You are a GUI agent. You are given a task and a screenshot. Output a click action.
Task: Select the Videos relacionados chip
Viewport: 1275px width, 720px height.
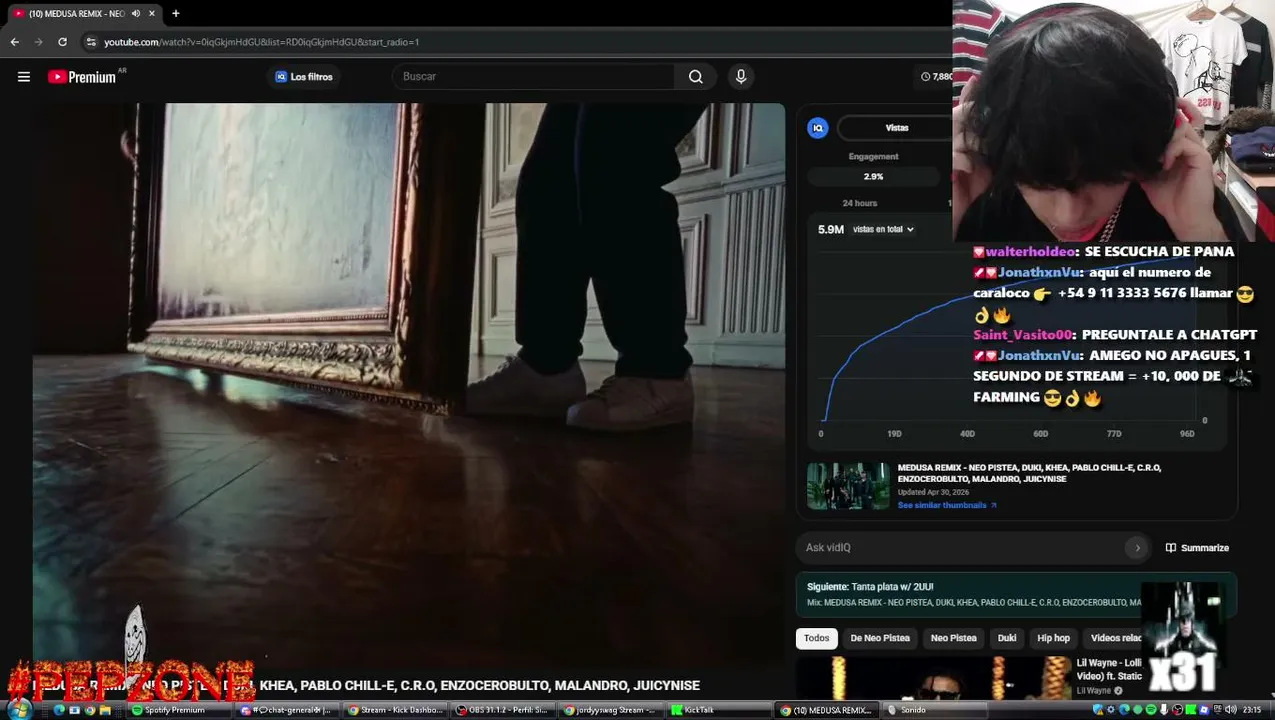pos(1114,638)
